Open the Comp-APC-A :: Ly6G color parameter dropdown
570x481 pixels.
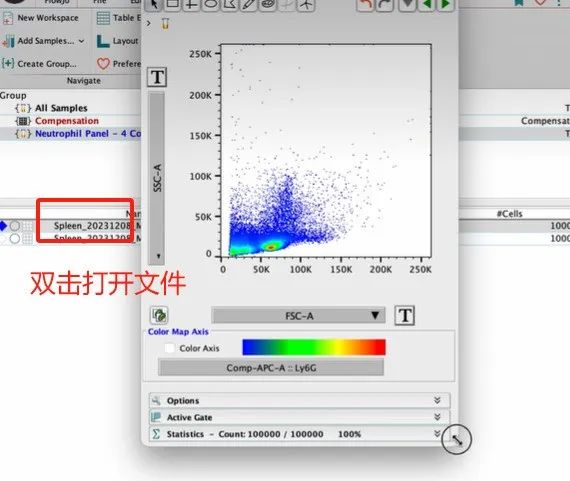tap(271, 368)
